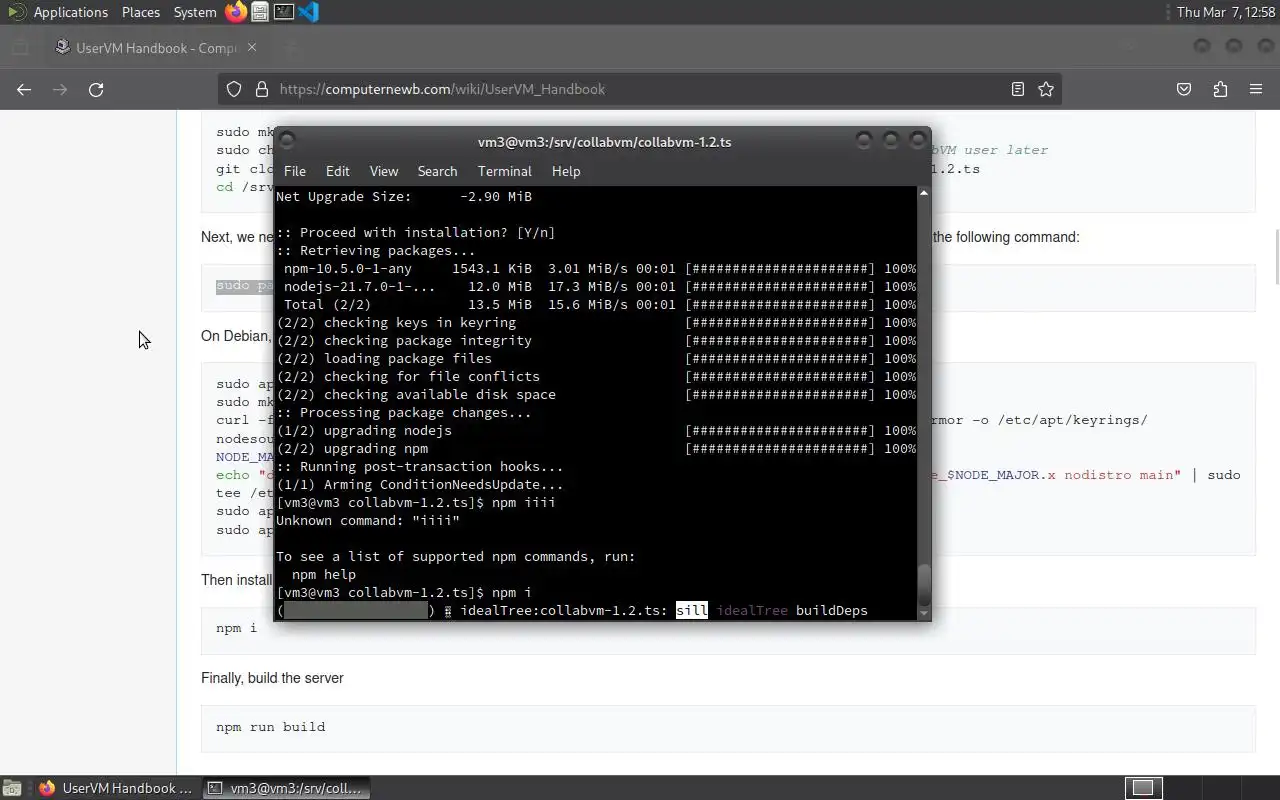Image resolution: width=1280 pixels, height=800 pixels.
Task: Open terminal View menu
Action: pyautogui.click(x=384, y=171)
